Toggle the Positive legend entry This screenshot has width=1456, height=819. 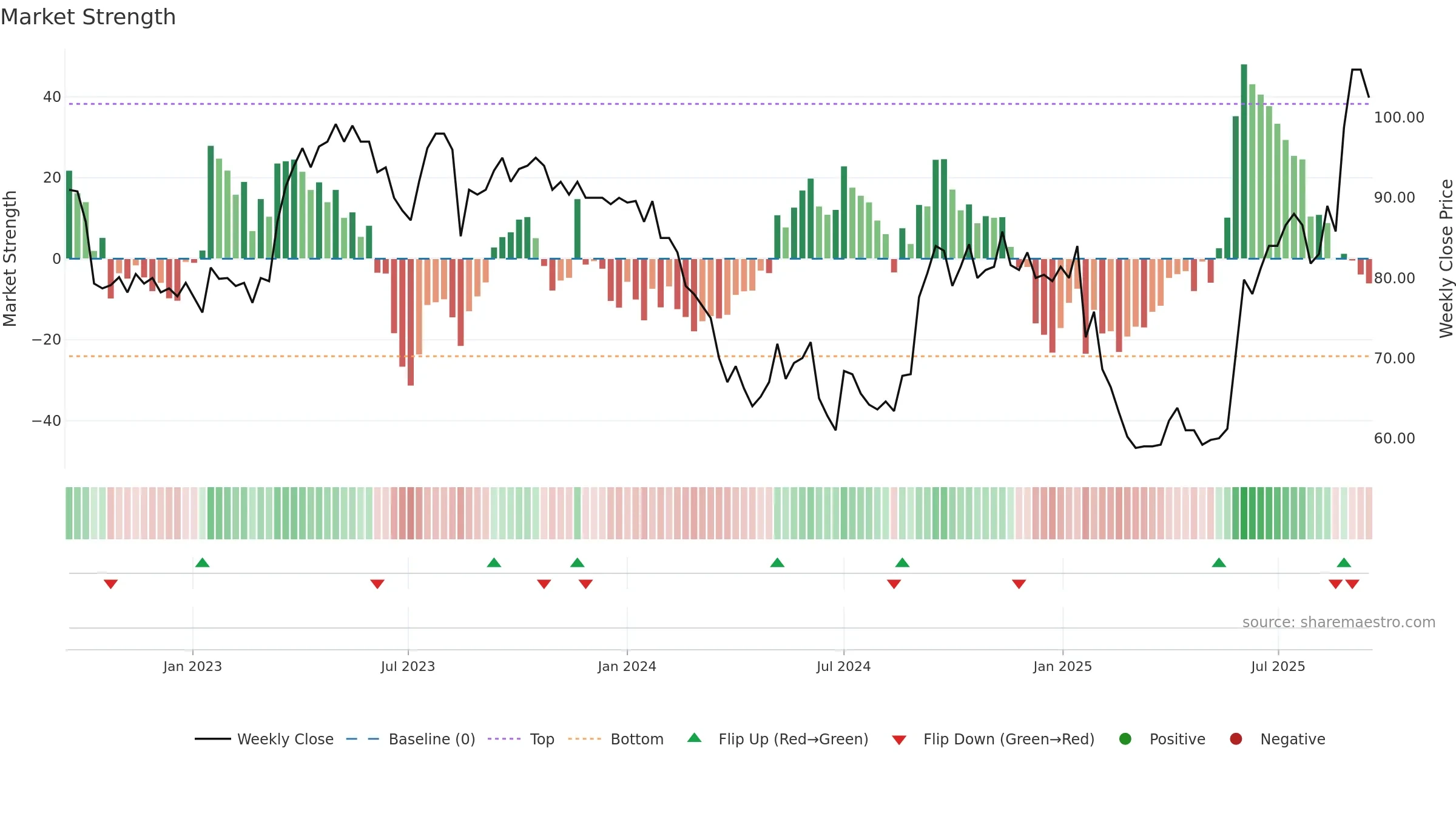pos(1162,739)
